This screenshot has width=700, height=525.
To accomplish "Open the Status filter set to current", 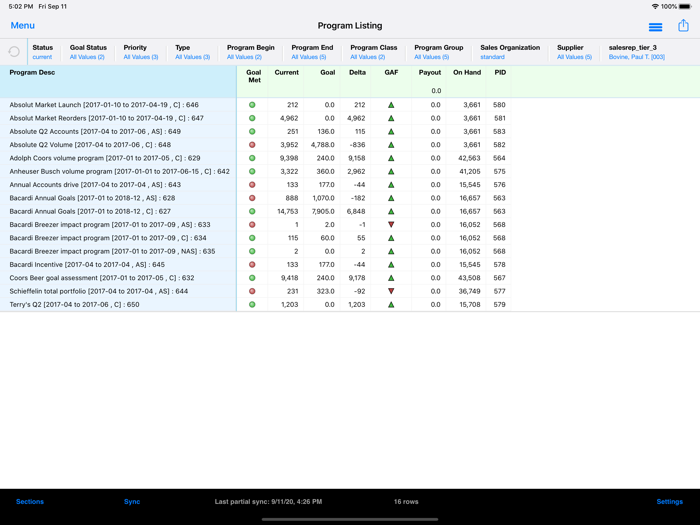I will (42, 52).
